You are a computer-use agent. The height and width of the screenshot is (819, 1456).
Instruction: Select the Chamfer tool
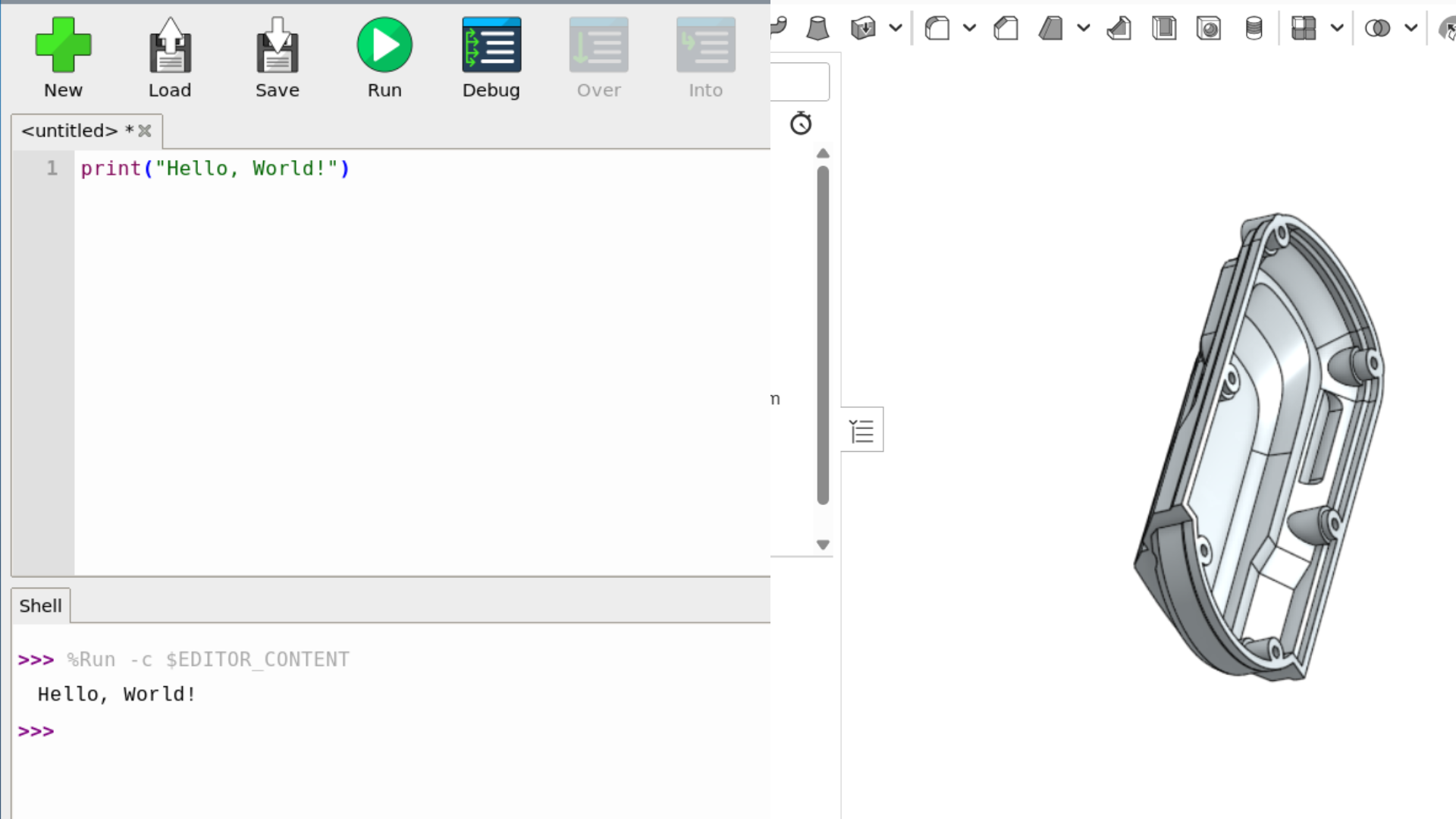[1006, 29]
